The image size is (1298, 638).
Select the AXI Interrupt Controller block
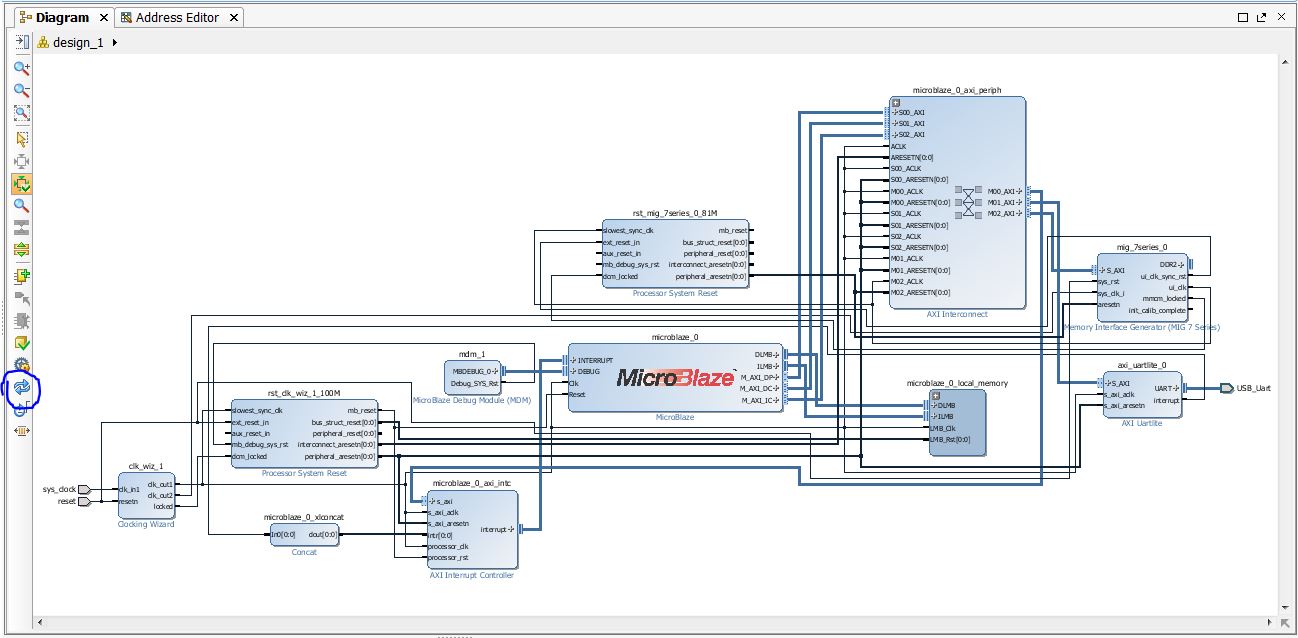pyautogui.click(x=471, y=529)
